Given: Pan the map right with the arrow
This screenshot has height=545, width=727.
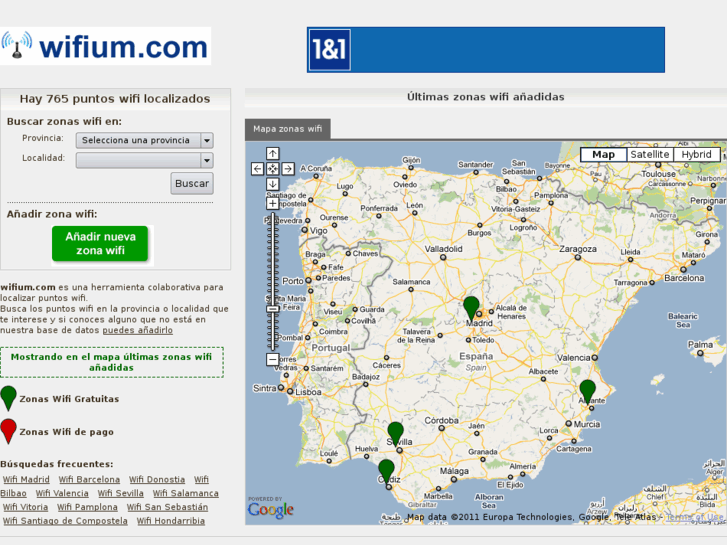Looking at the screenshot, I should [x=288, y=169].
